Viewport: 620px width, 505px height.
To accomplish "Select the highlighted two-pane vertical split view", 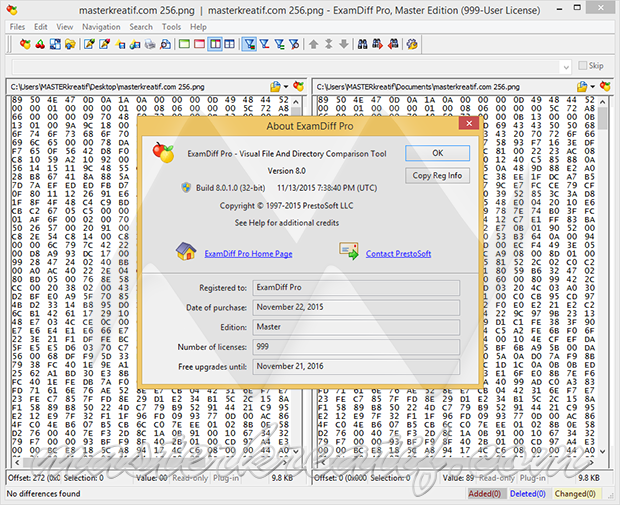I will pos(215,44).
